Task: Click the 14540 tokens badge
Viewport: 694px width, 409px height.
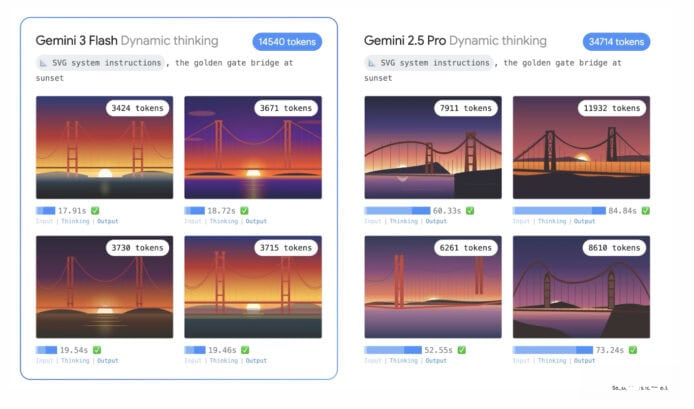Action: (x=286, y=42)
